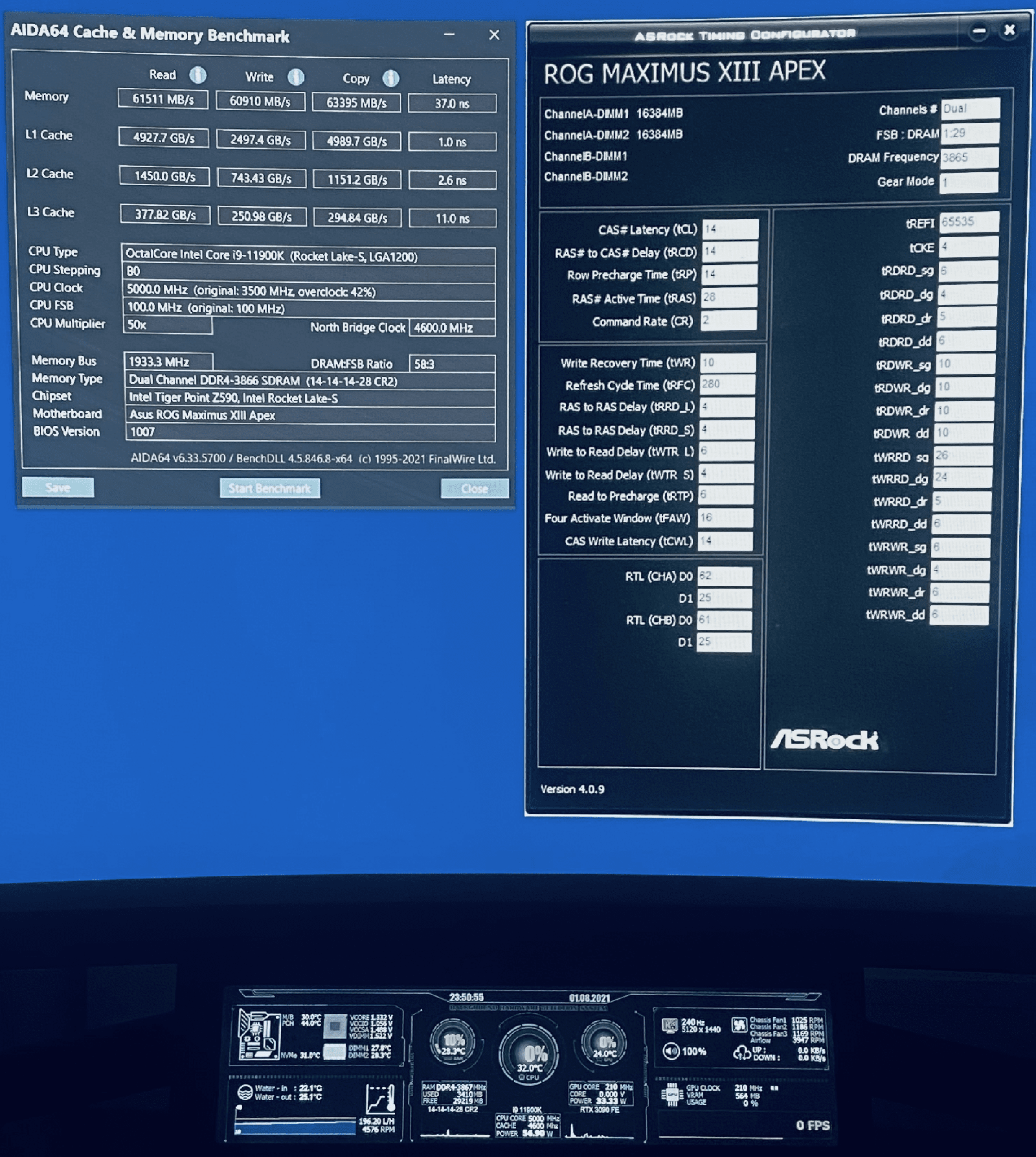Click the network cloud icon beside UP/DOWN
This screenshot has width=1036, height=1157.
[741, 1053]
